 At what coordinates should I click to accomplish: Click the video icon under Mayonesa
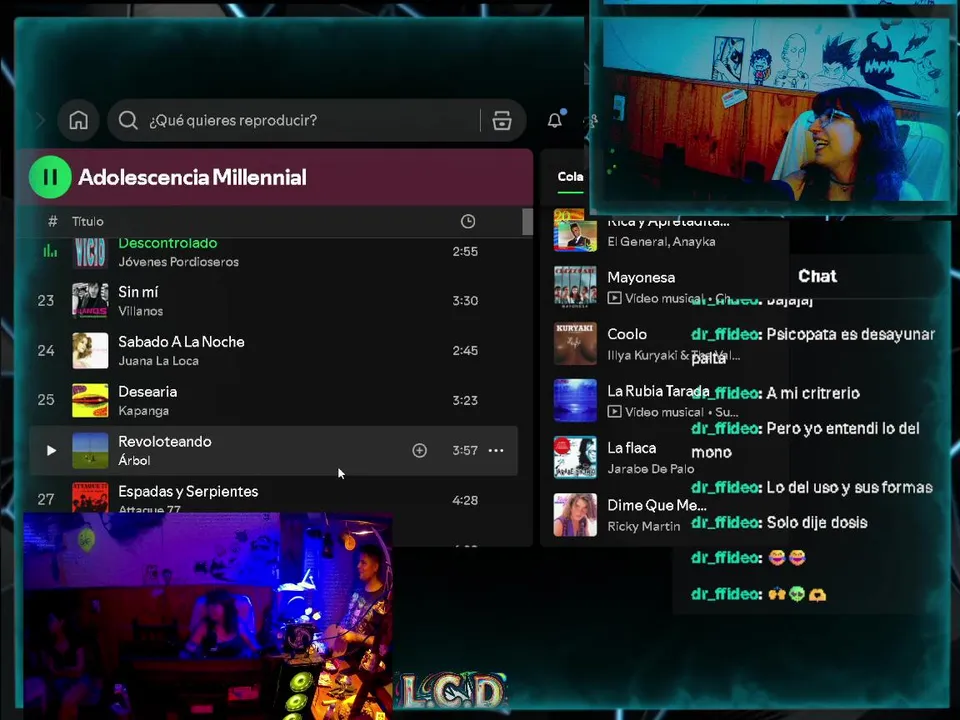tap(614, 298)
